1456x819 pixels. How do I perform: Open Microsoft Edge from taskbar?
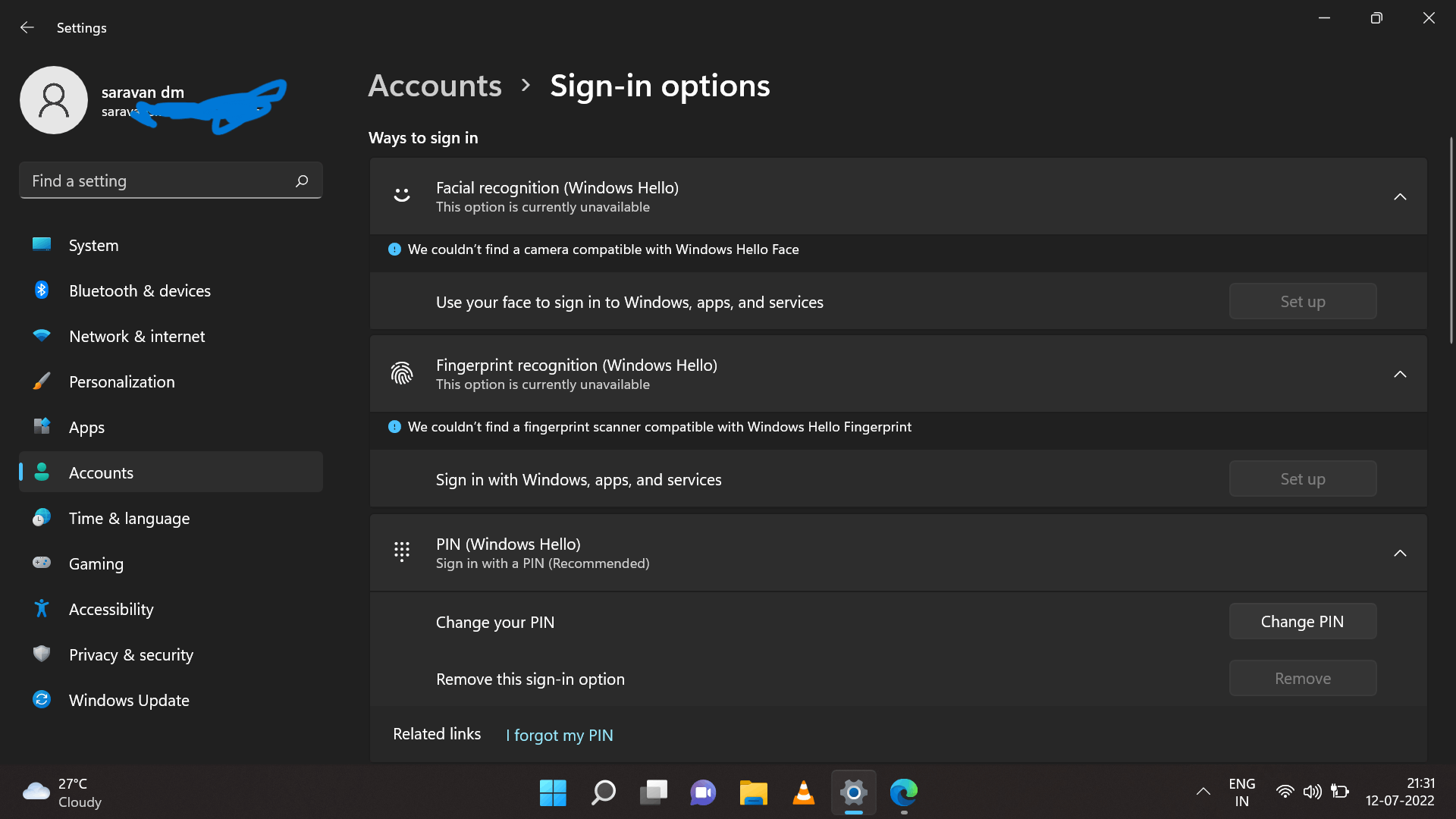click(903, 792)
